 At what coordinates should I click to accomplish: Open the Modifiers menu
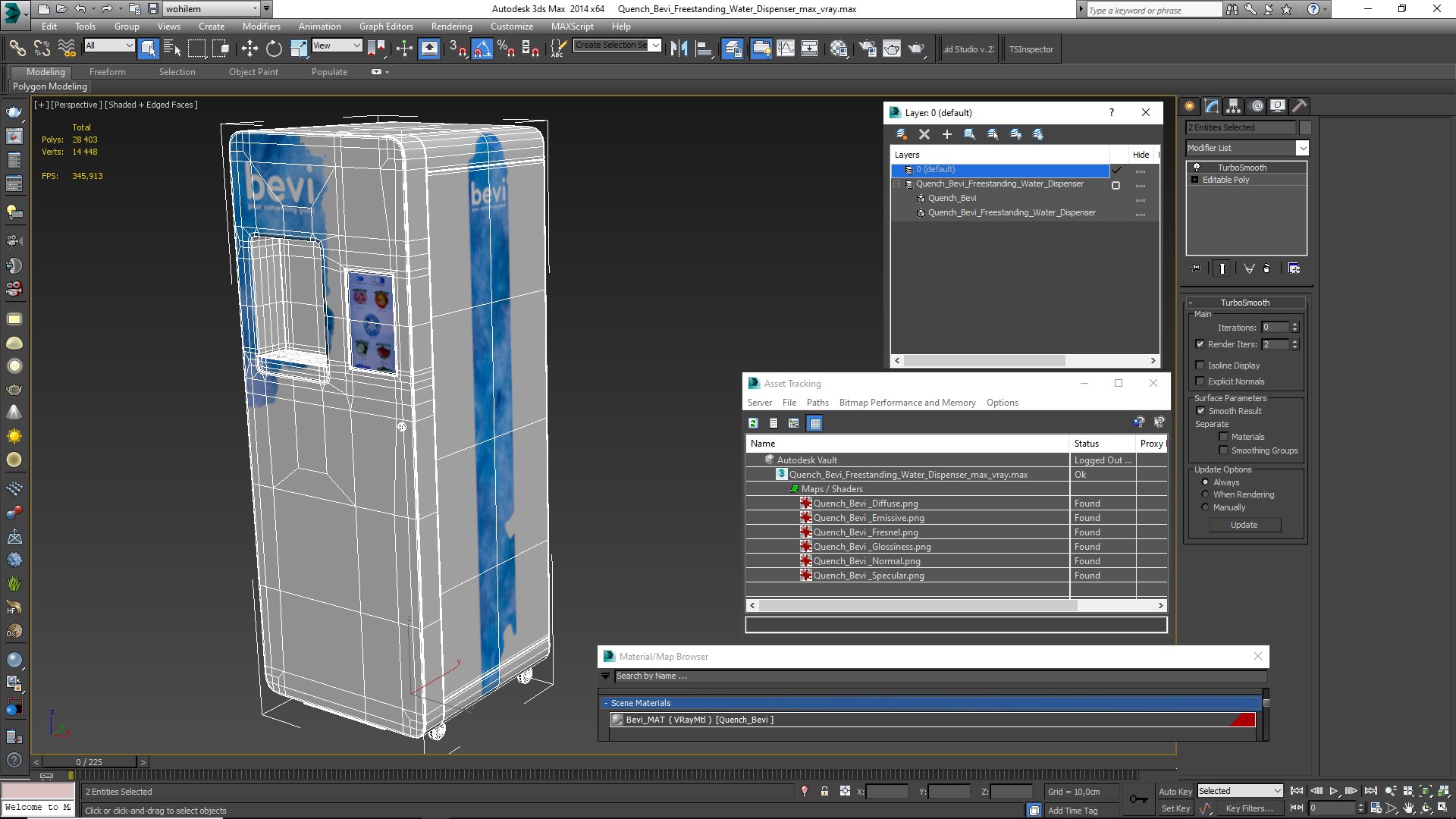point(262,26)
